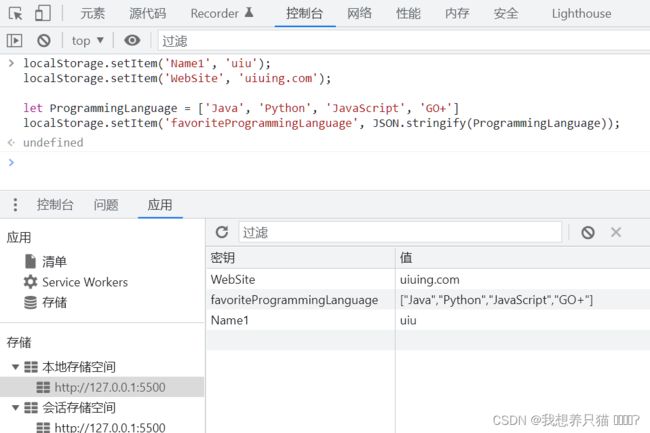The width and height of the screenshot is (650, 433).
Task: Open the drawer three-dot menu
Action: pos(15,205)
